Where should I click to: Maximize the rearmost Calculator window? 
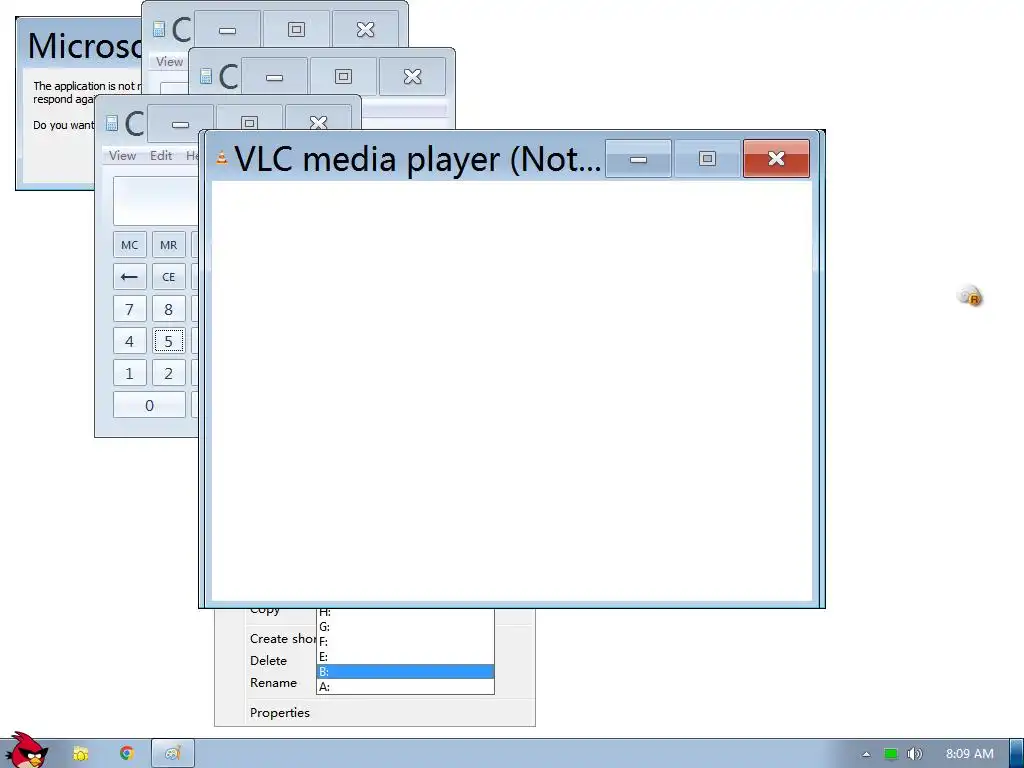(296, 29)
